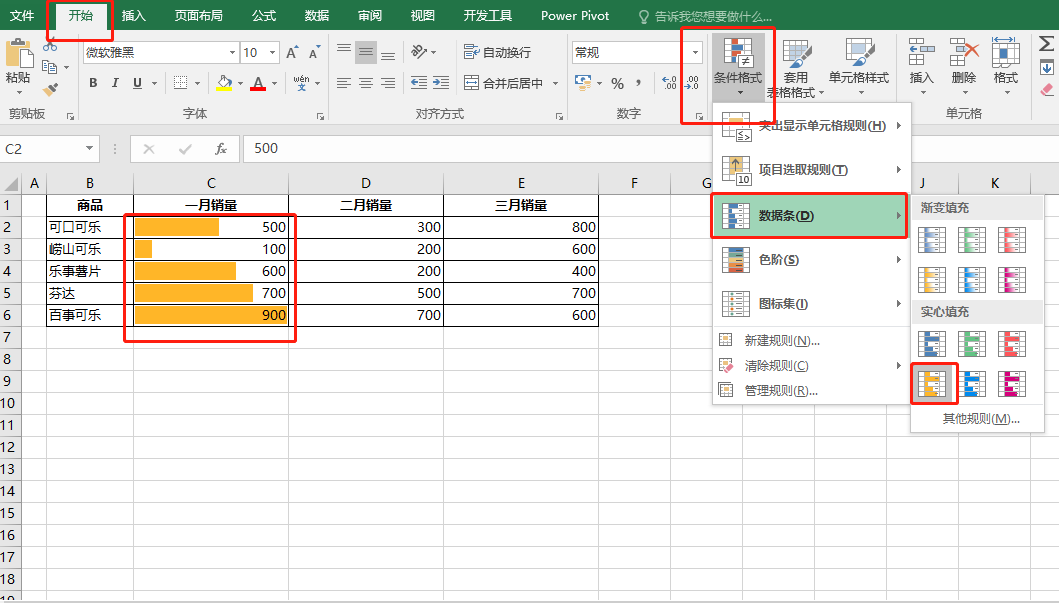
Task: Select cell with 百事可乐
Action: [90, 315]
